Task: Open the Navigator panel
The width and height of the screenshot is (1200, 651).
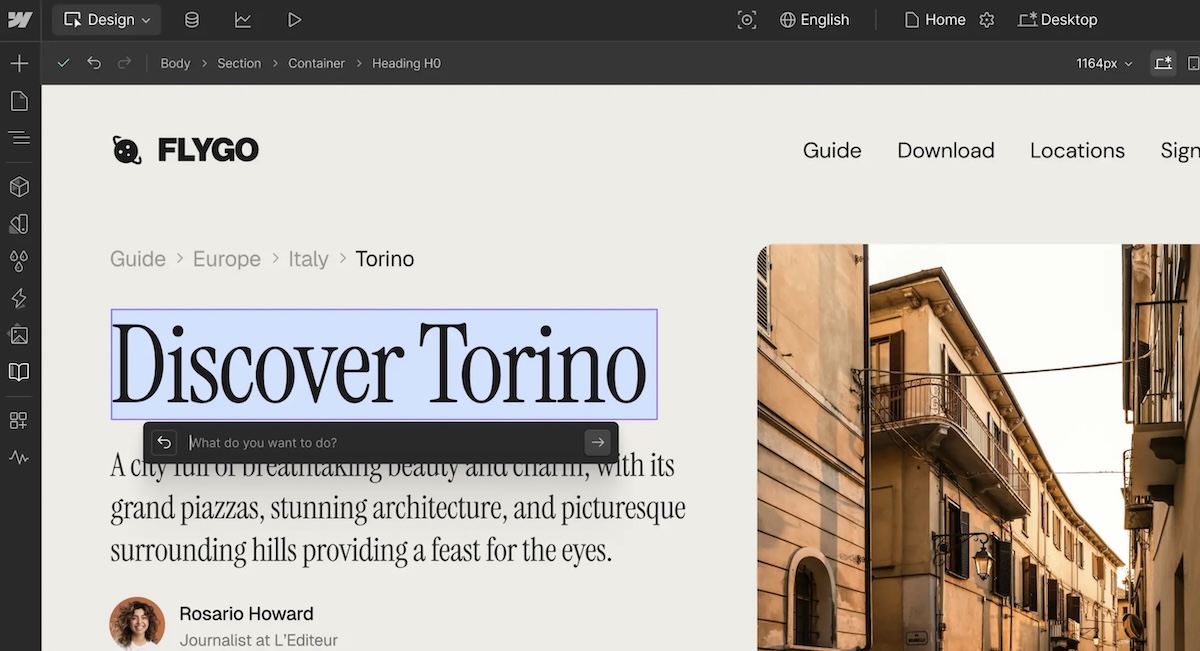Action: click(x=19, y=138)
